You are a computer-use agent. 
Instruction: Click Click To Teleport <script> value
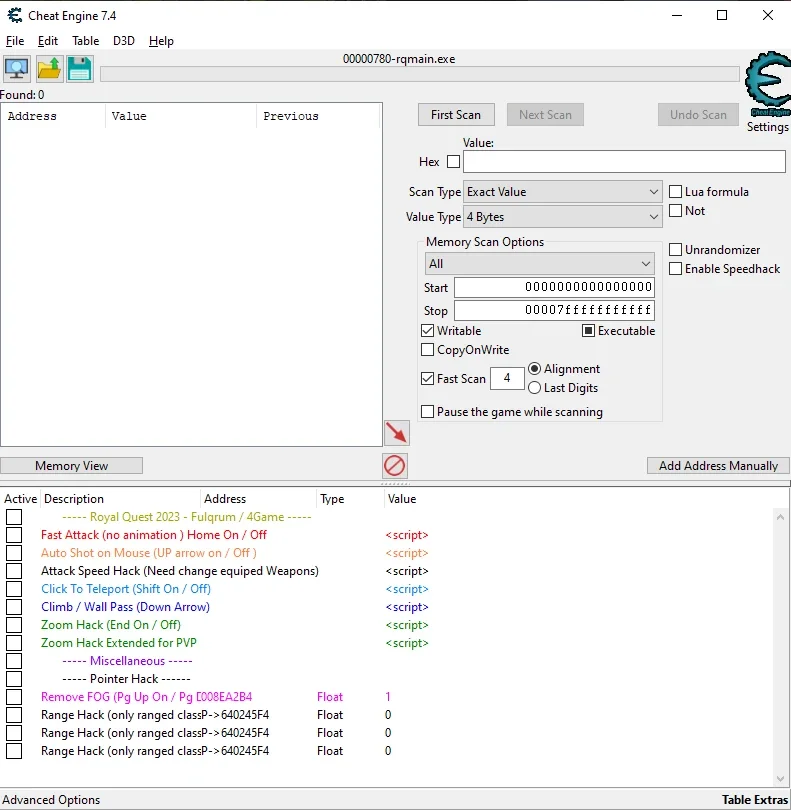(407, 589)
